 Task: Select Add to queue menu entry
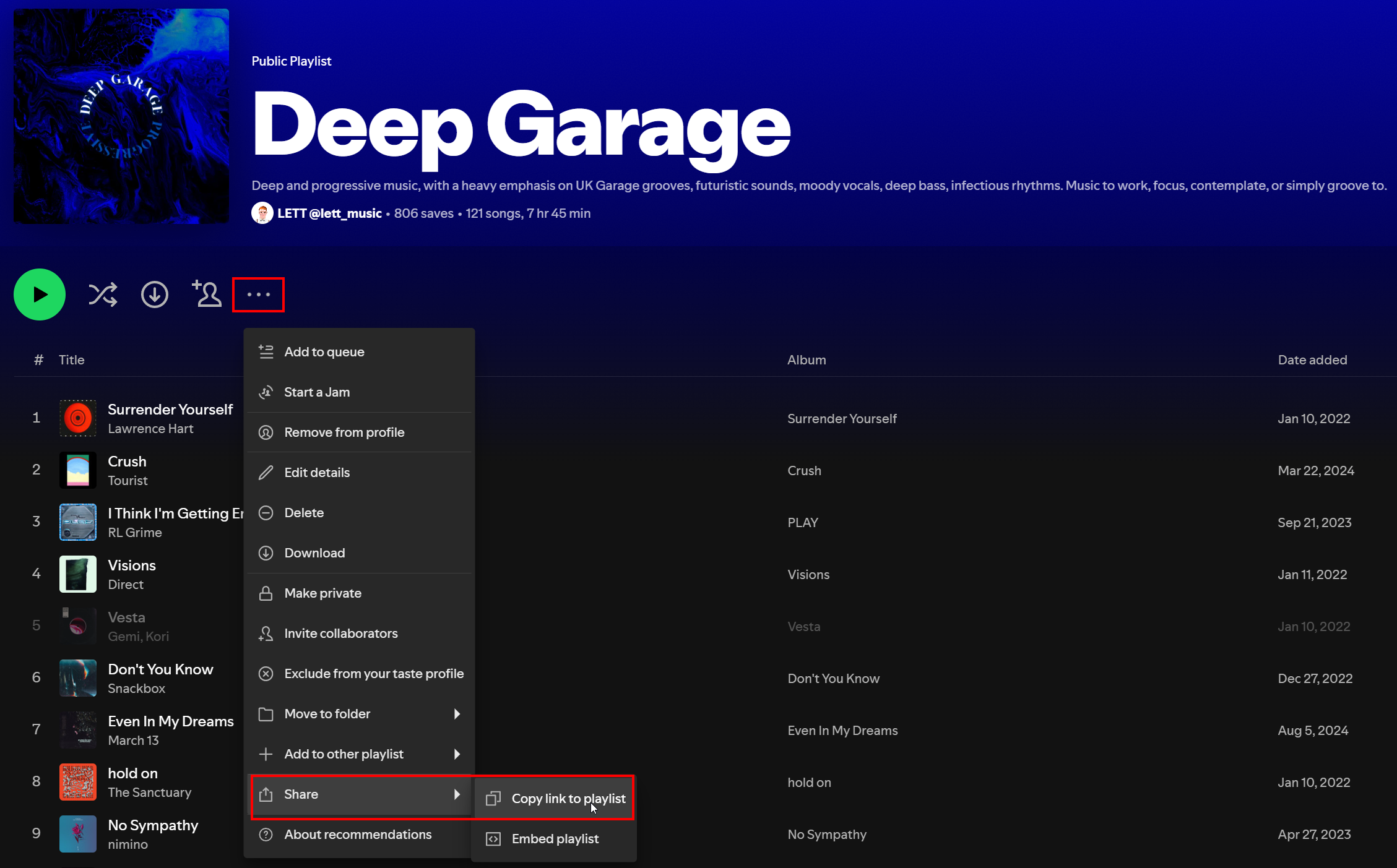324,352
